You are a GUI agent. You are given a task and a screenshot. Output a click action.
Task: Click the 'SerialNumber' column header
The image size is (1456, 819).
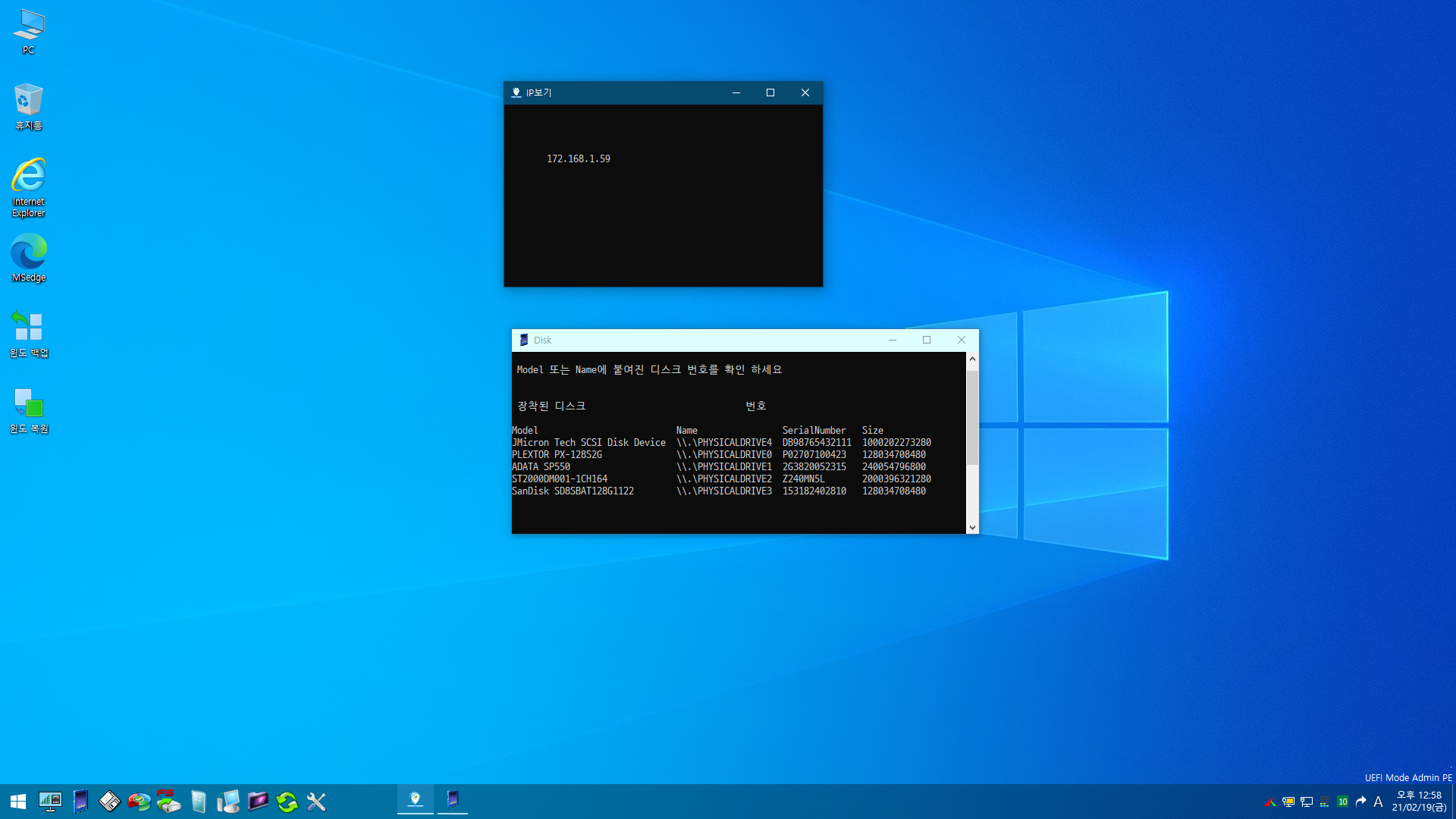point(814,431)
